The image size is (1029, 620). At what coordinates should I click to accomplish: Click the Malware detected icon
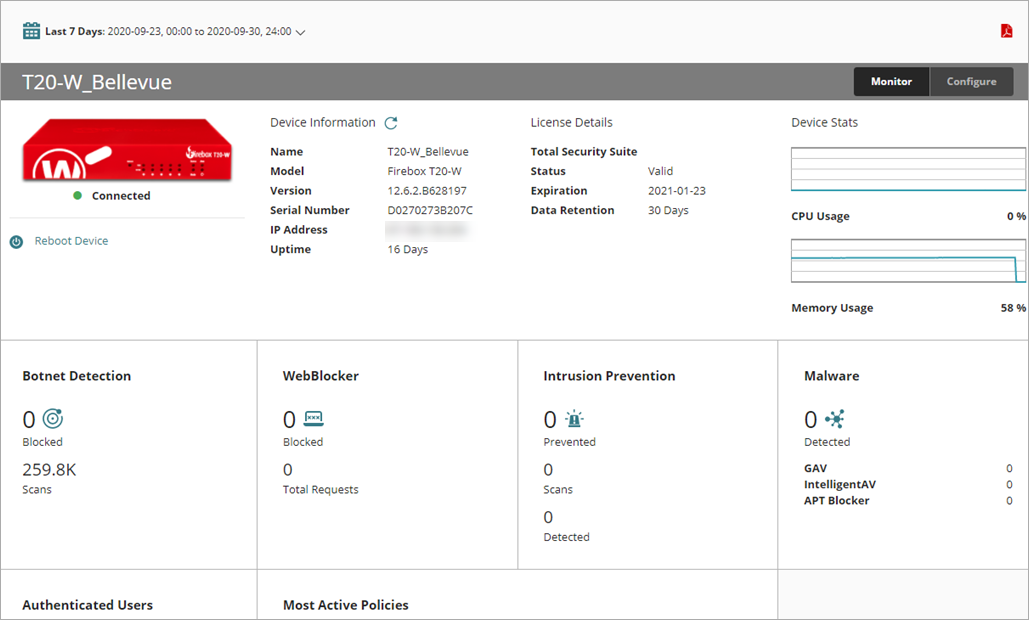[834, 418]
